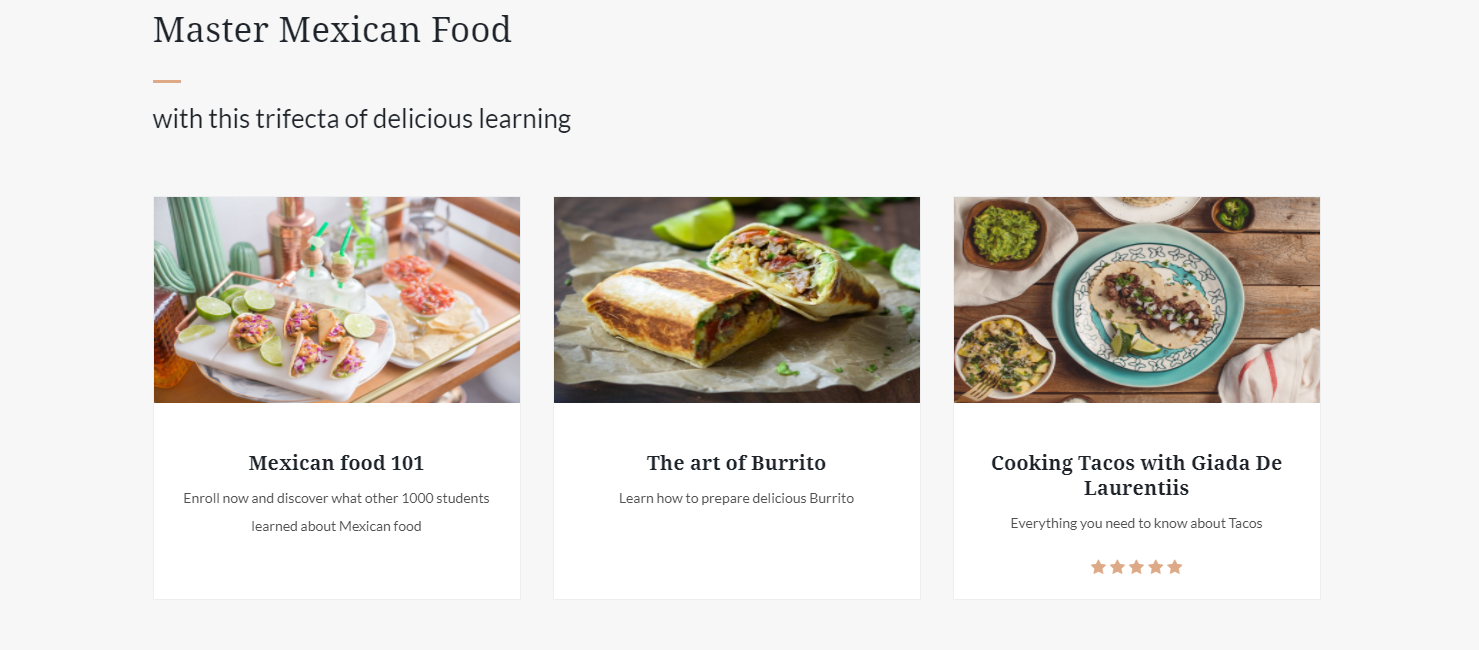Click the orange divider line under the heading
The width and height of the screenshot is (1479, 650).
(167, 81)
